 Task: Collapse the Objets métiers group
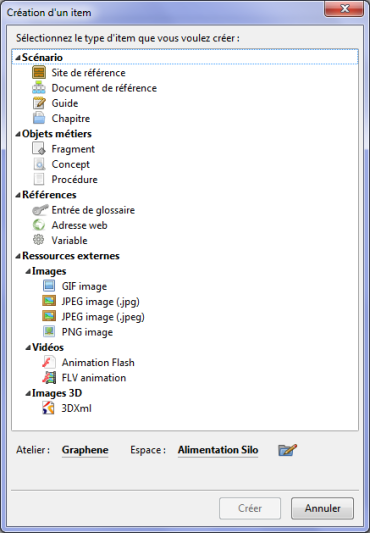point(18,134)
